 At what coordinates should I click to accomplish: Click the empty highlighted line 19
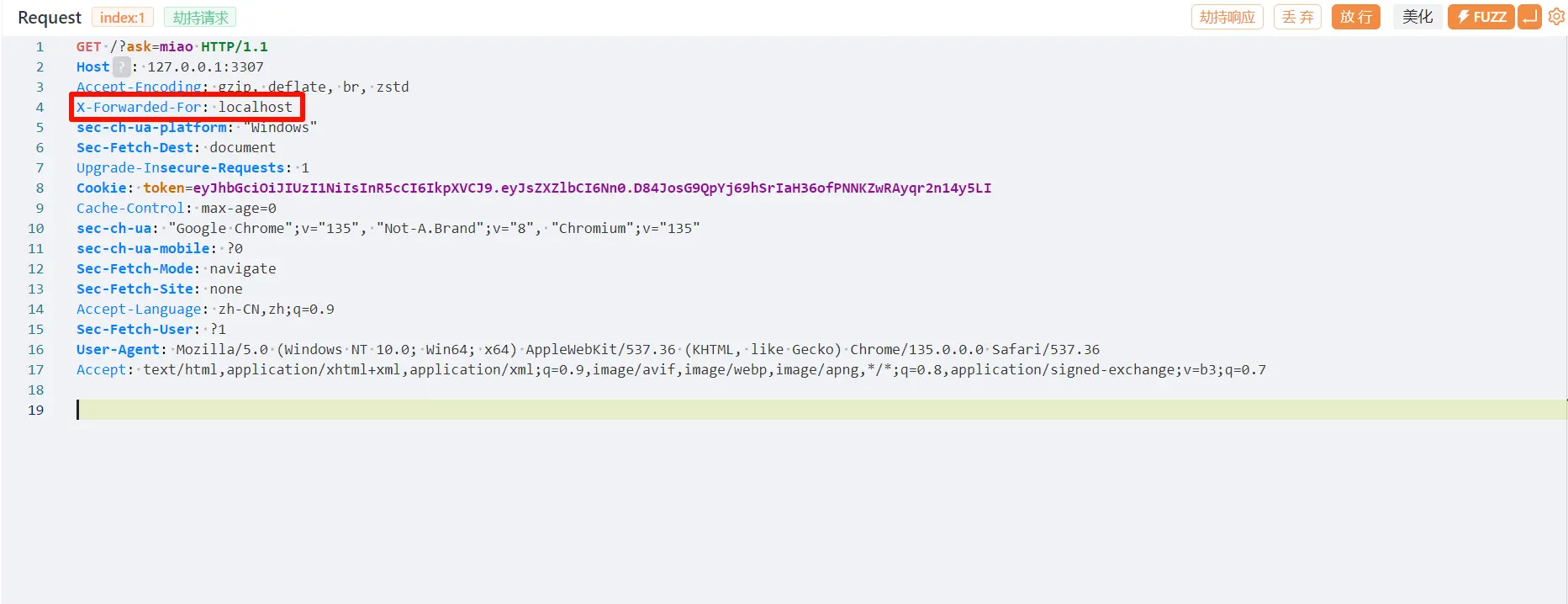coord(821,410)
